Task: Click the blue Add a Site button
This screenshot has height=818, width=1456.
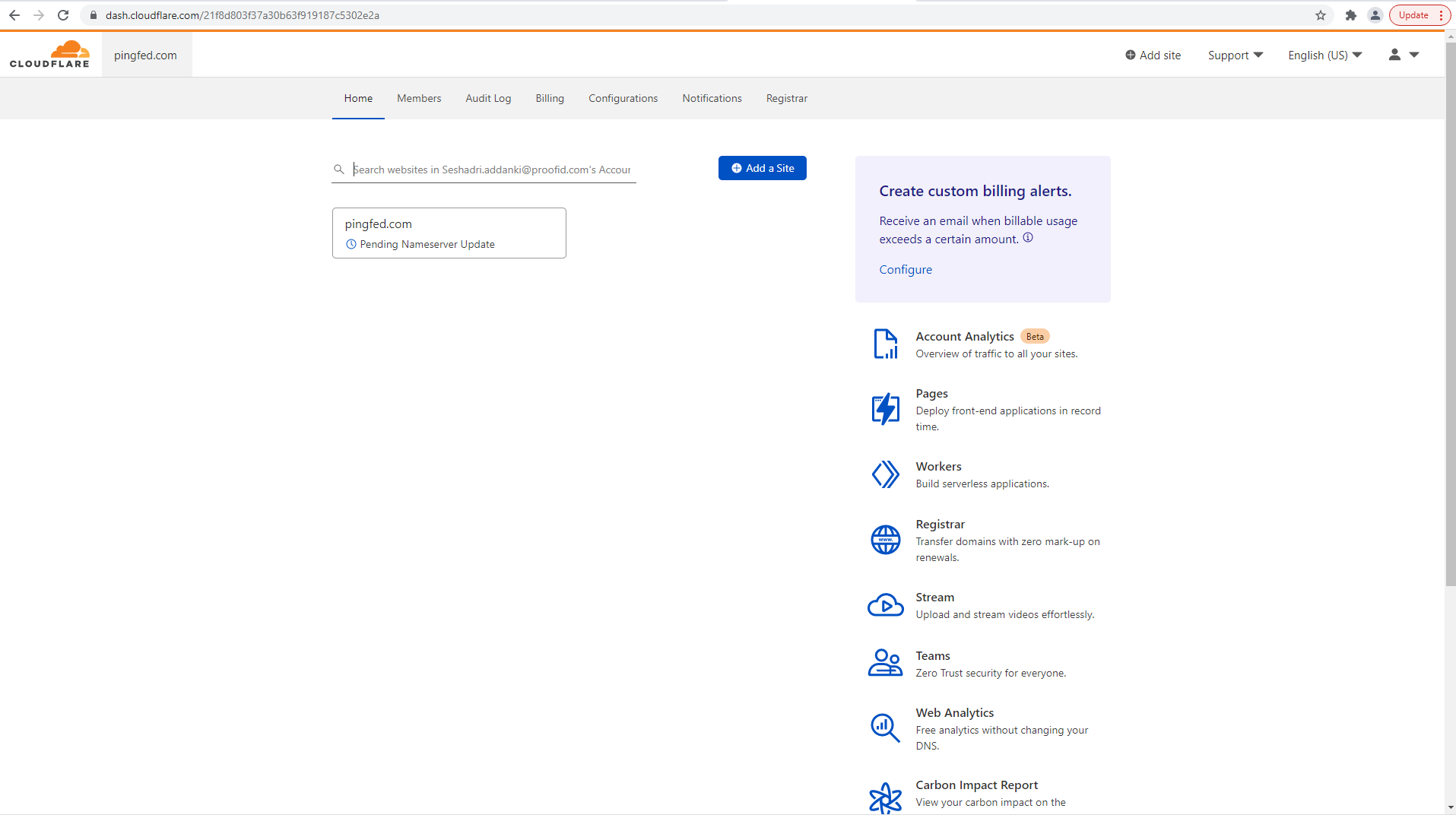Action: tap(763, 168)
